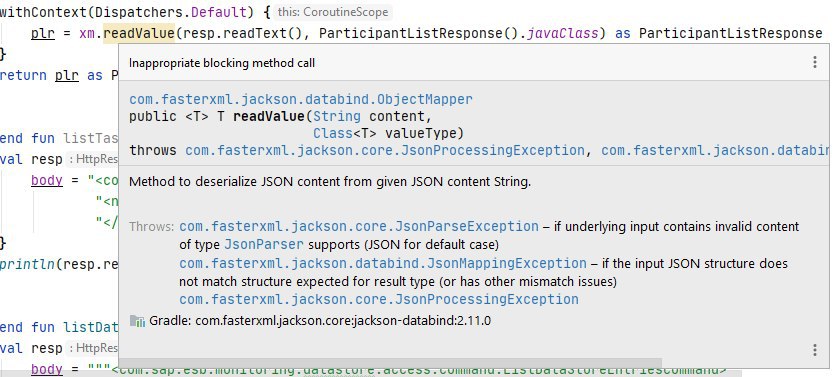
Task: Click the println(resp.re... statement
Action: point(59,264)
